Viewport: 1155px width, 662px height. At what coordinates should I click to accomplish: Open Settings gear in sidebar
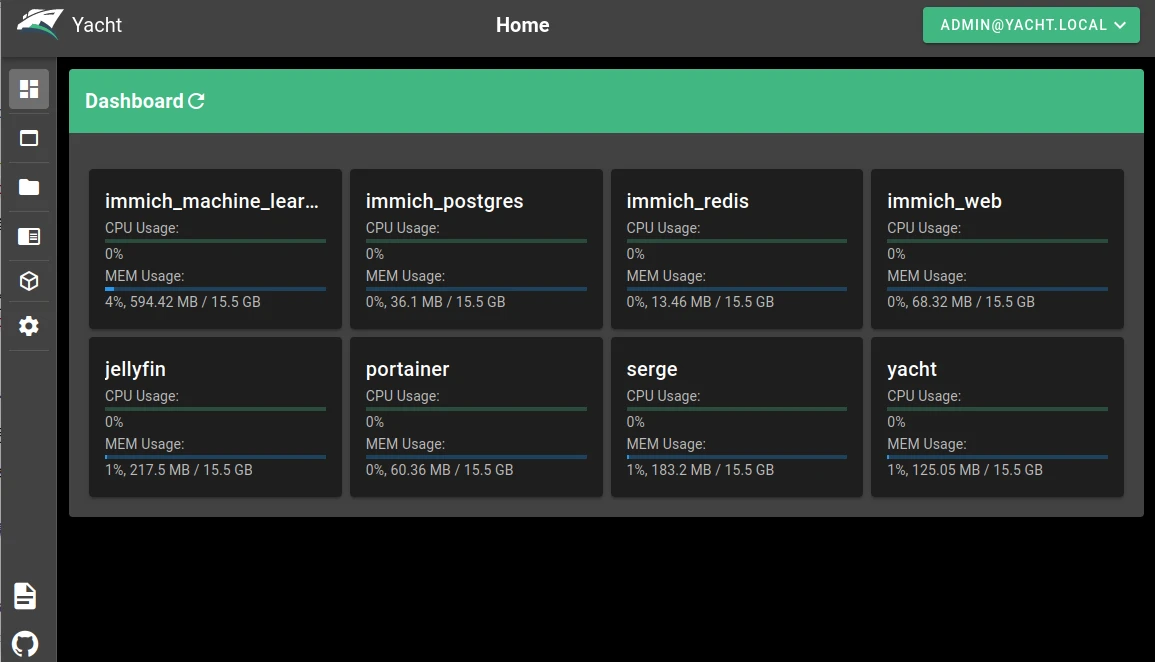coord(29,326)
